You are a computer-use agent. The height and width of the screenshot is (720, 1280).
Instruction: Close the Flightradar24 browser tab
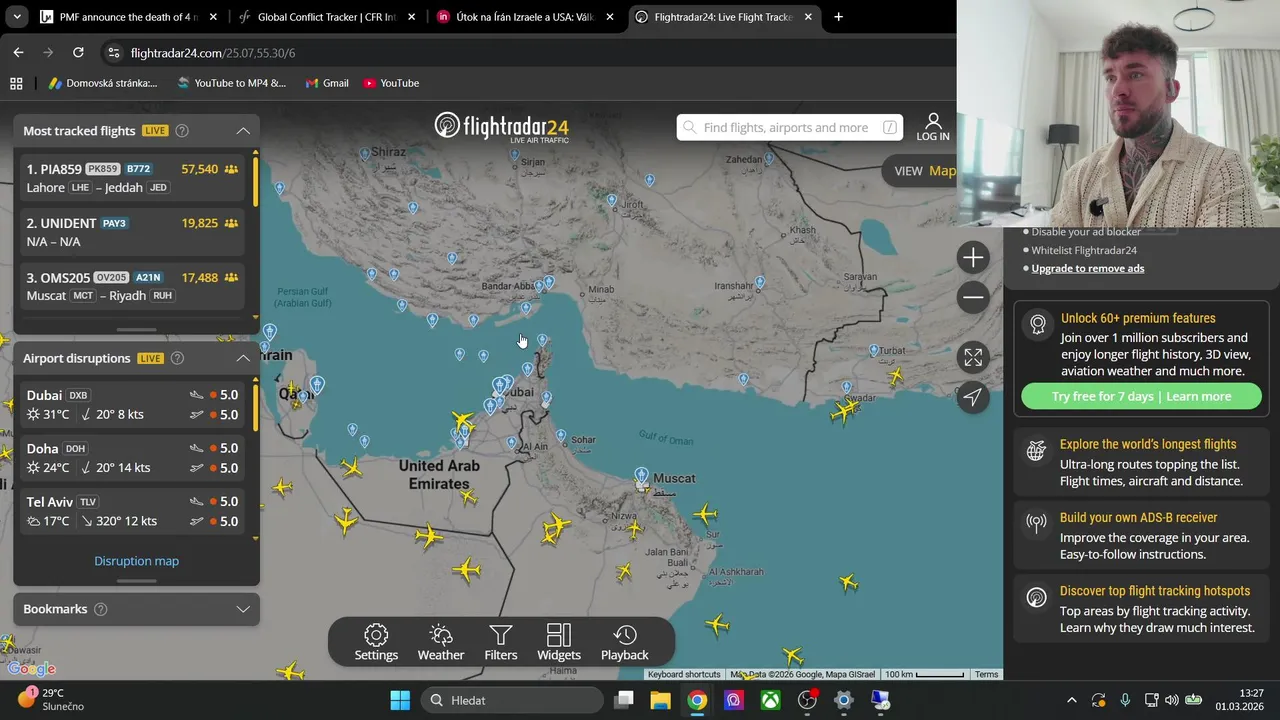click(x=809, y=17)
